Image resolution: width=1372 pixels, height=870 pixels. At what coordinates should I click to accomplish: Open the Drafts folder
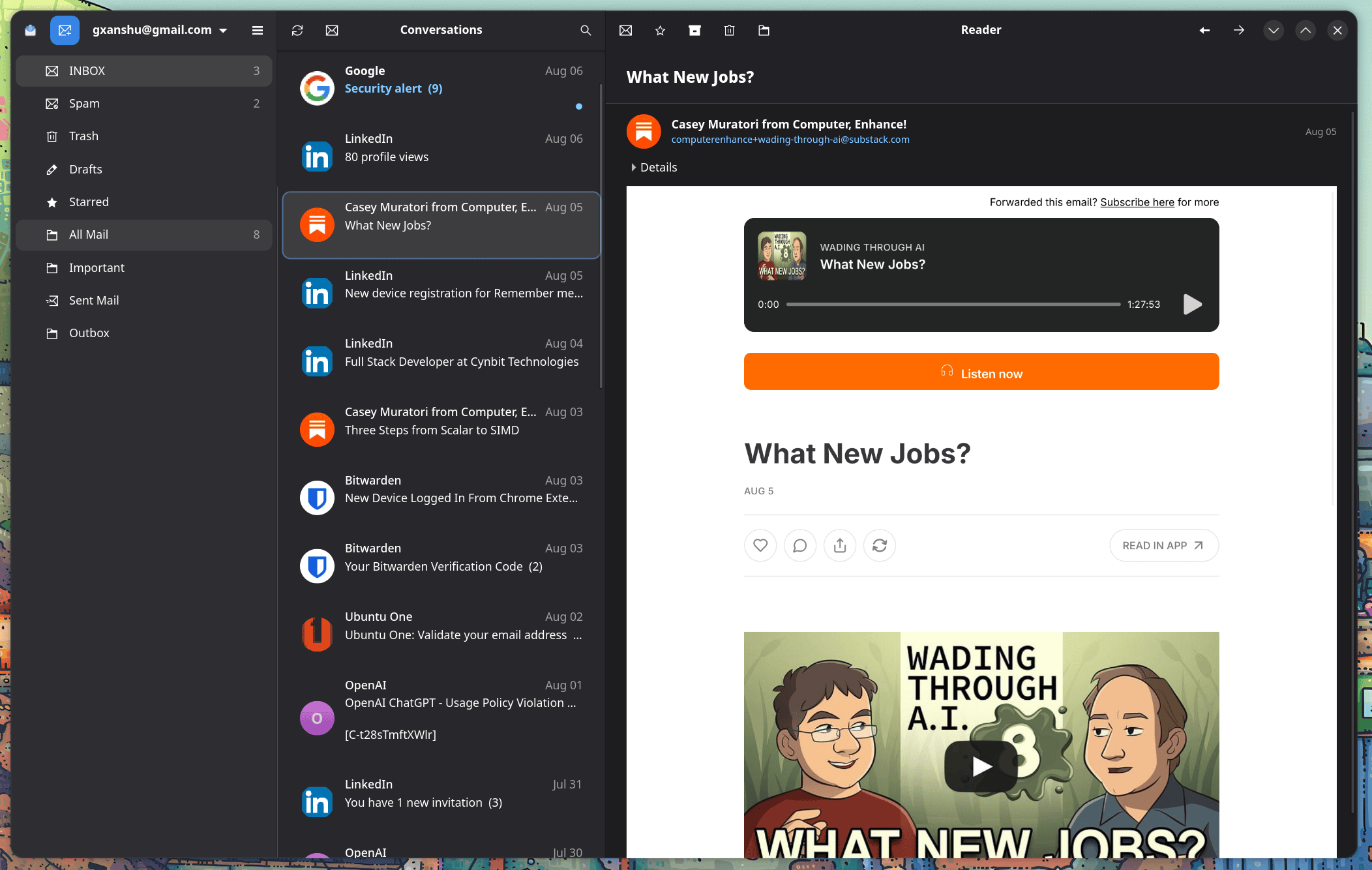coord(143,169)
